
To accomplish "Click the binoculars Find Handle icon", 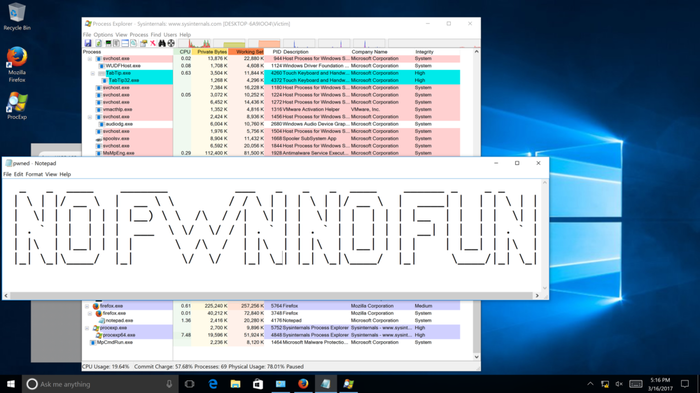I will 162,43.
